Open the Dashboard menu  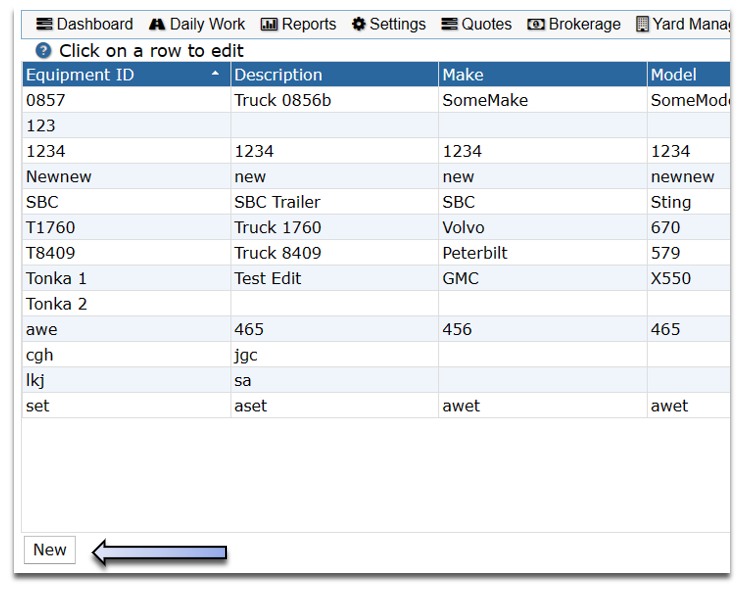coord(85,24)
